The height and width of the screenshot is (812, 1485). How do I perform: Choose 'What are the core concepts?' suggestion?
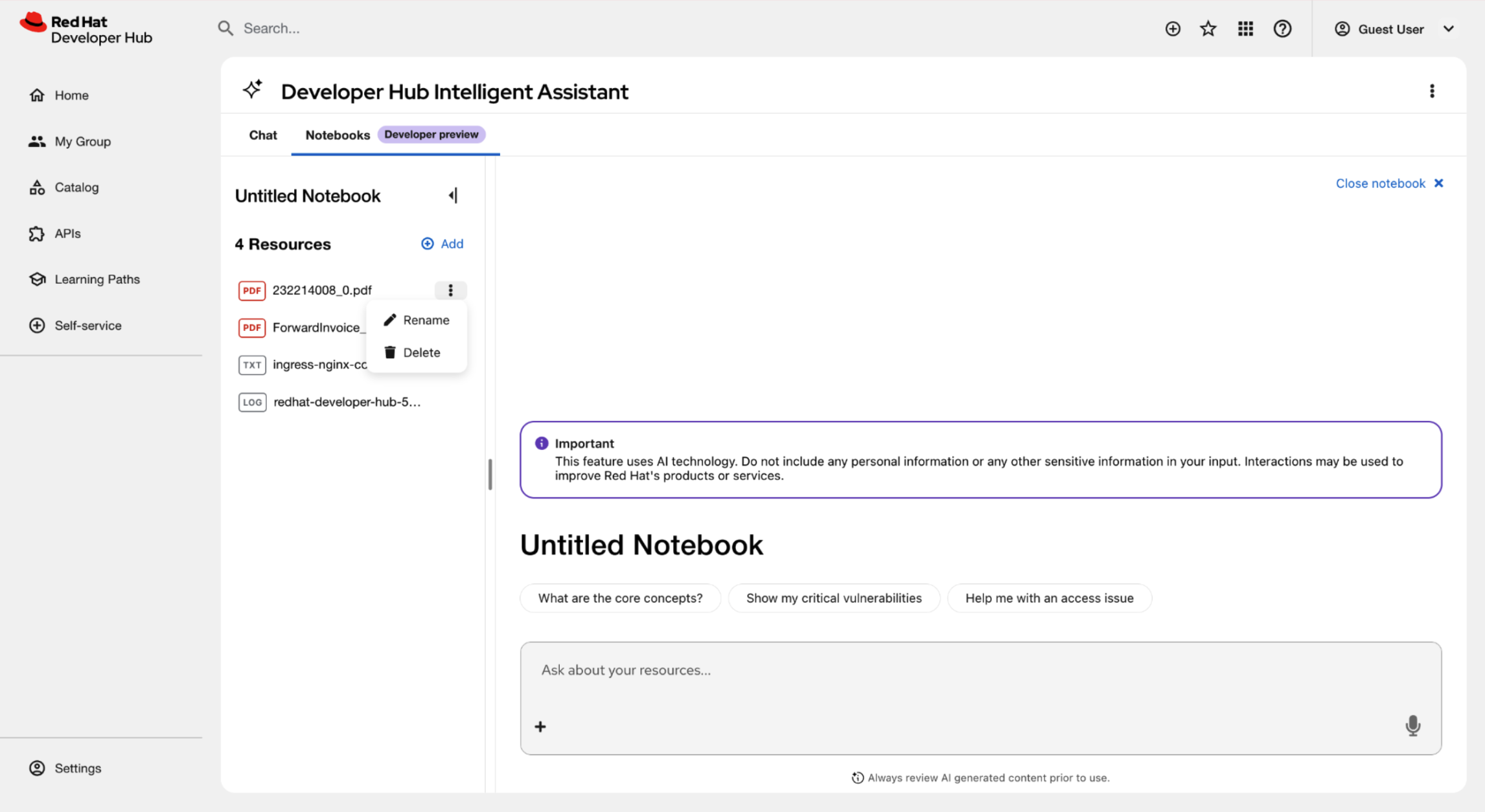[620, 598]
